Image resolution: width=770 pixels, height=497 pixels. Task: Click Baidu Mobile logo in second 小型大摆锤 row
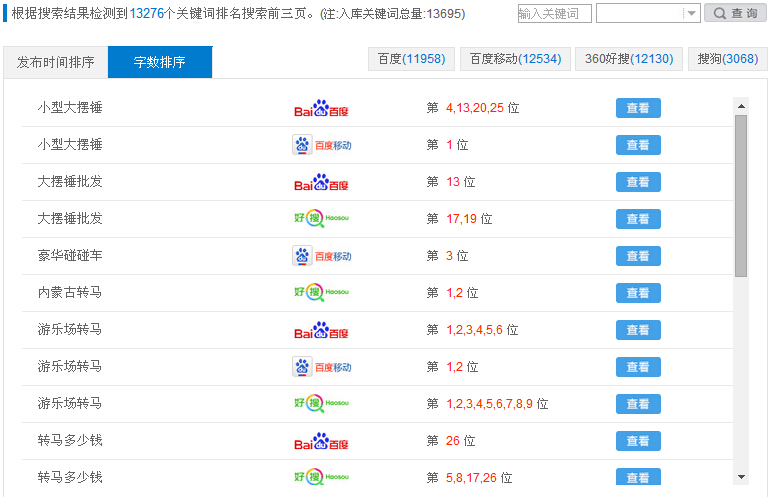pyautogui.click(x=322, y=145)
